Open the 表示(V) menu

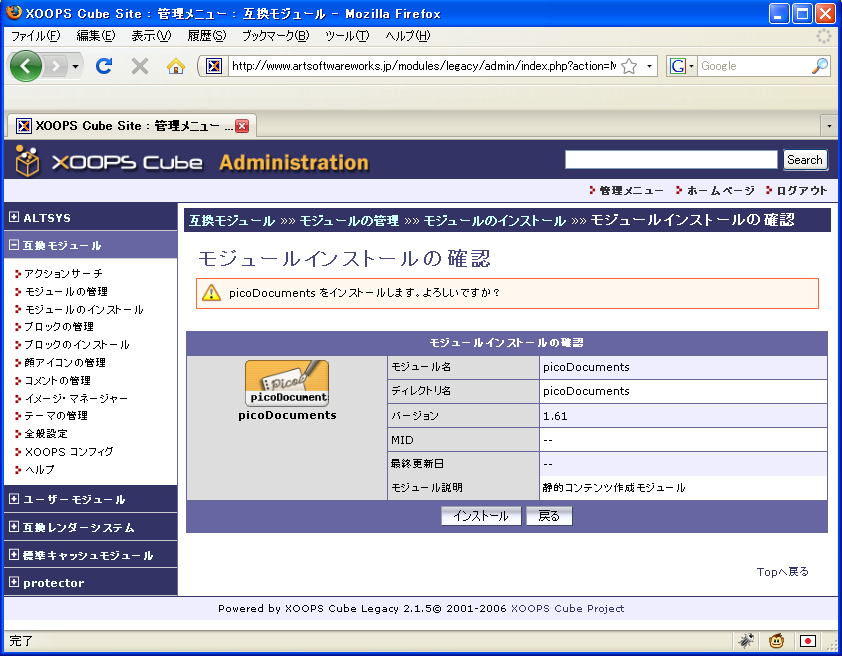pos(151,36)
